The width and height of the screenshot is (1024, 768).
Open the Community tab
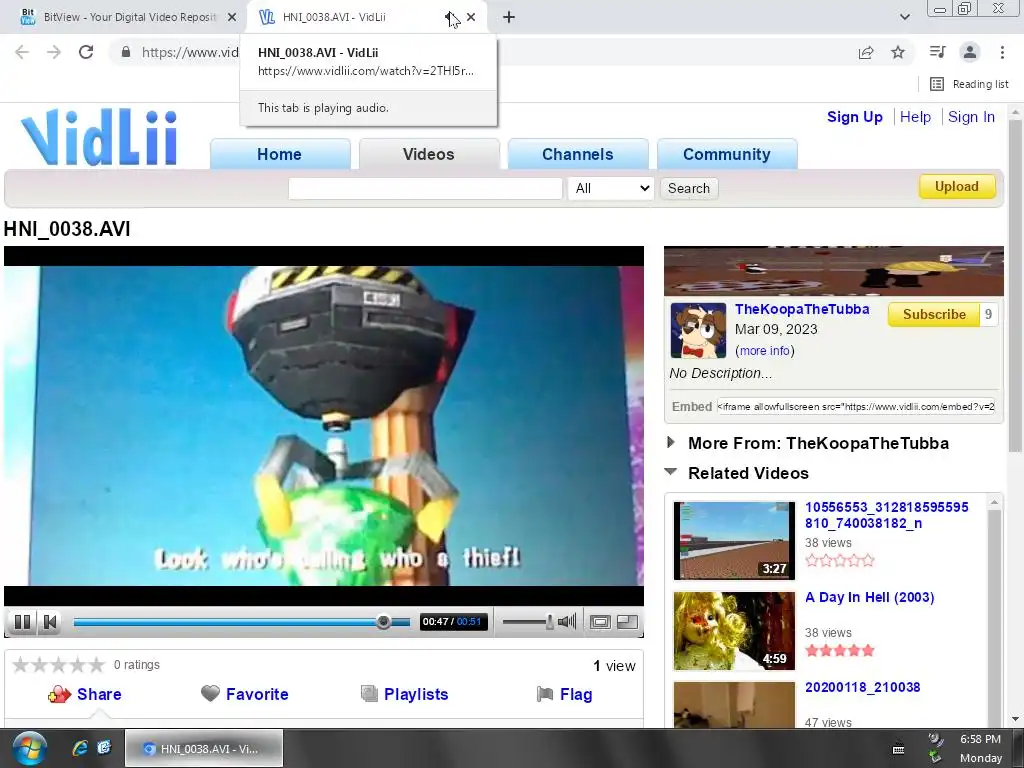click(x=727, y=154)
